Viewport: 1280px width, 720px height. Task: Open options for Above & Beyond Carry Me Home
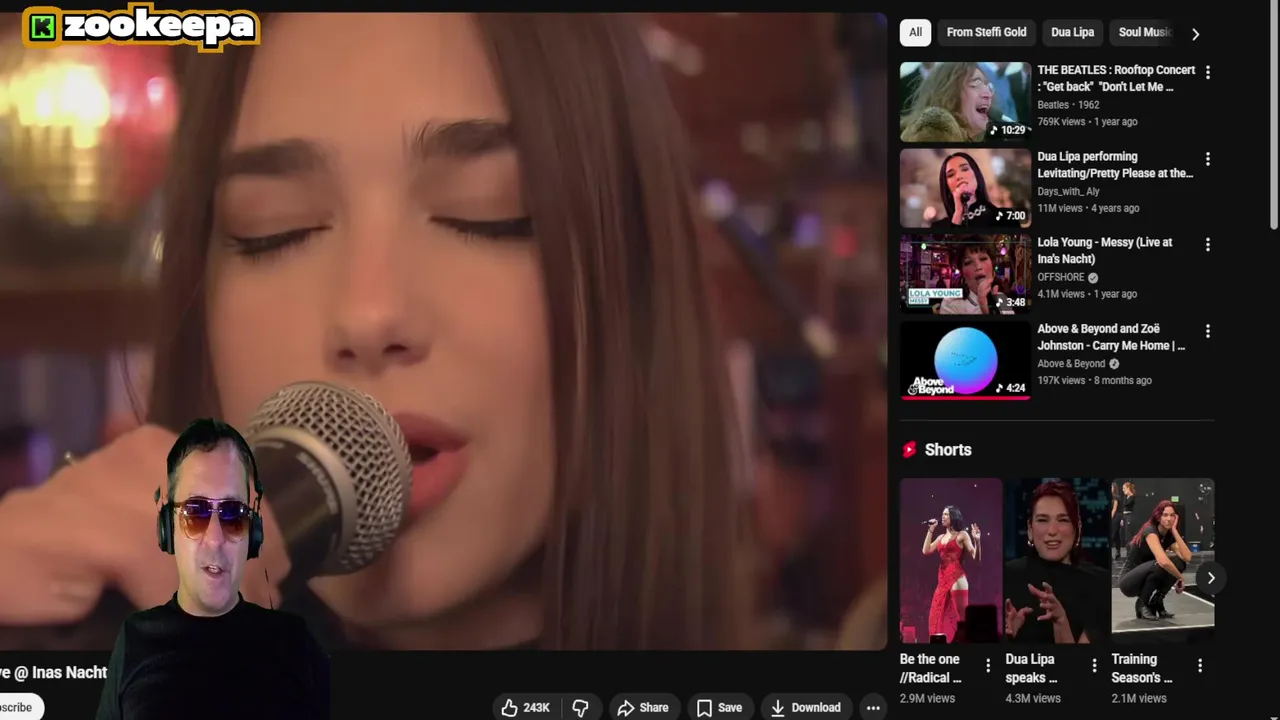coord(1208,330)
